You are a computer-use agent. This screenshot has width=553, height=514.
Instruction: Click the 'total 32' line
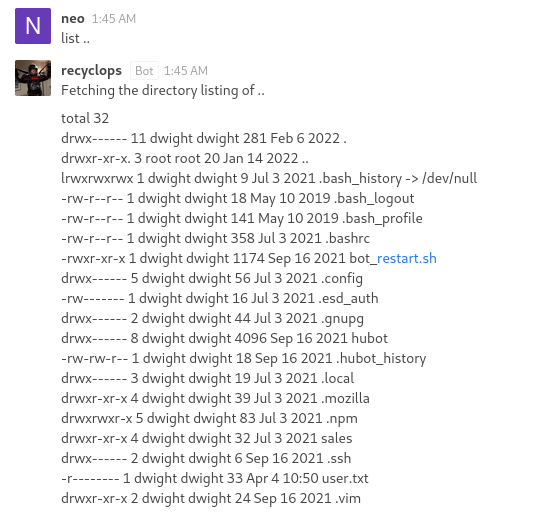85,118
